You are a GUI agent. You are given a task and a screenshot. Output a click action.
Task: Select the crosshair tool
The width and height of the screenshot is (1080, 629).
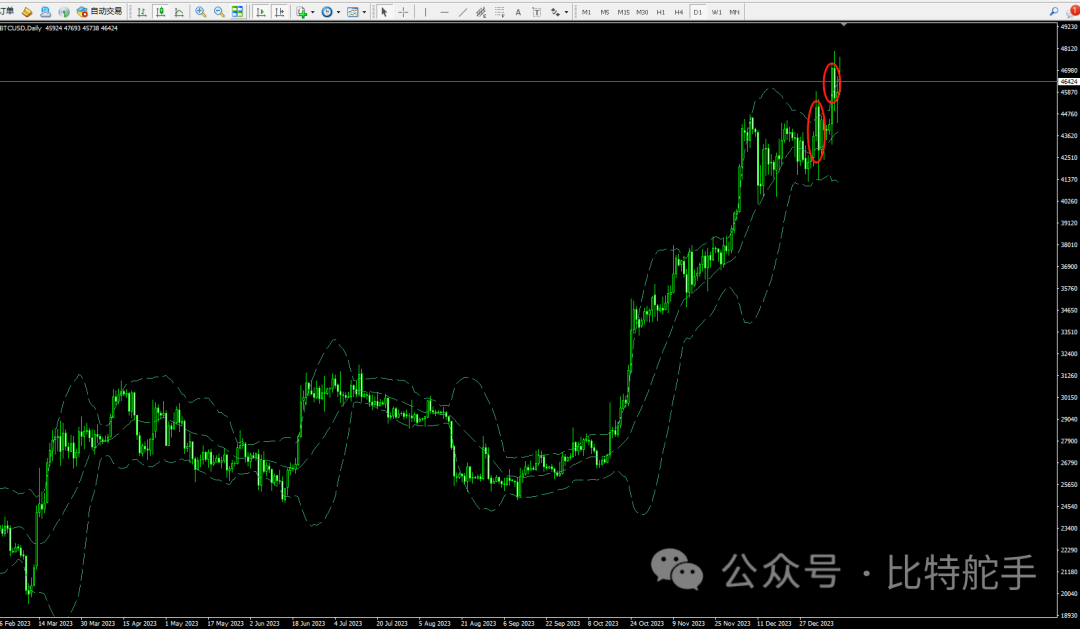coord(403,12)
